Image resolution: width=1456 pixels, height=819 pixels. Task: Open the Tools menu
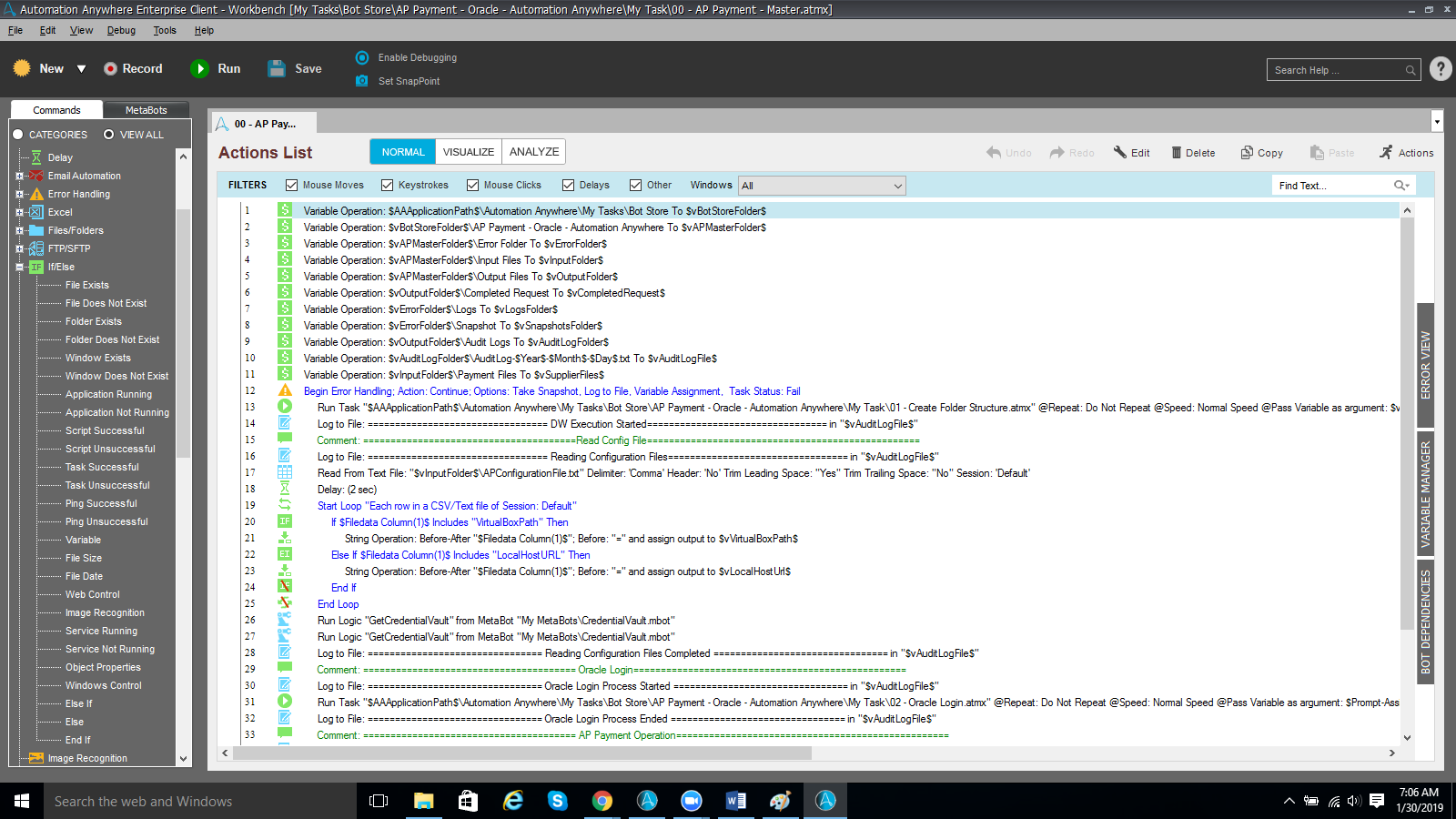click(165, 30)
